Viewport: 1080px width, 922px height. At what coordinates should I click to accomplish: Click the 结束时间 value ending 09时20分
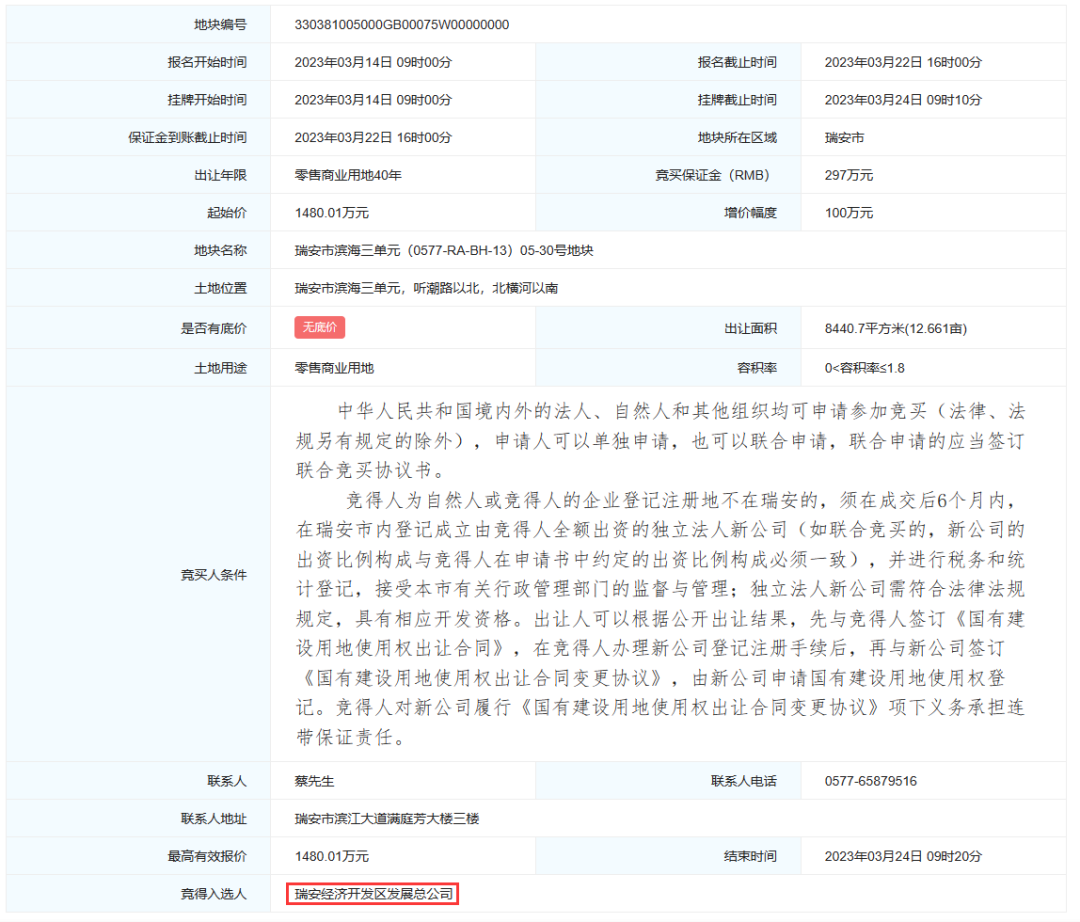[x=902, y=857]
